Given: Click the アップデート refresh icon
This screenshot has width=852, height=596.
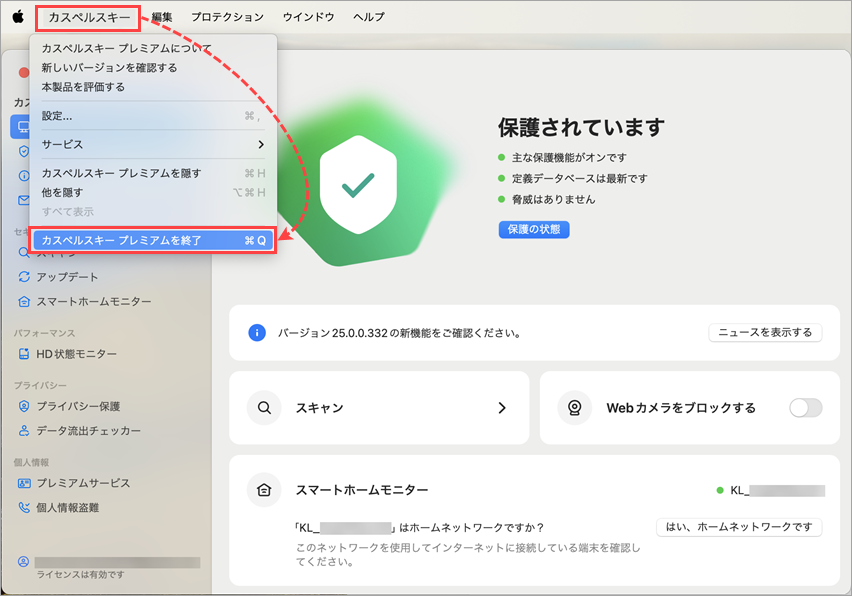Looking at the screenshot, I should point(24,277).
